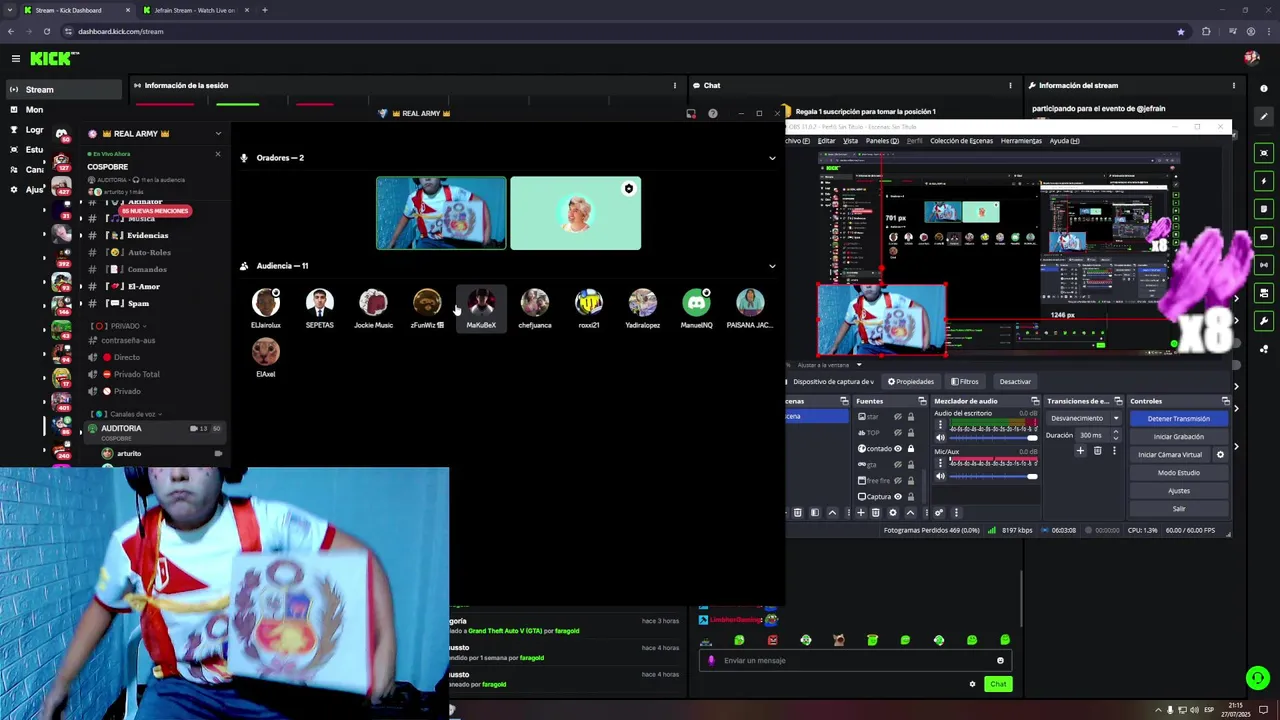
Task: Adjust the Mic/Aux volume slider
Action: pos(993,476)
